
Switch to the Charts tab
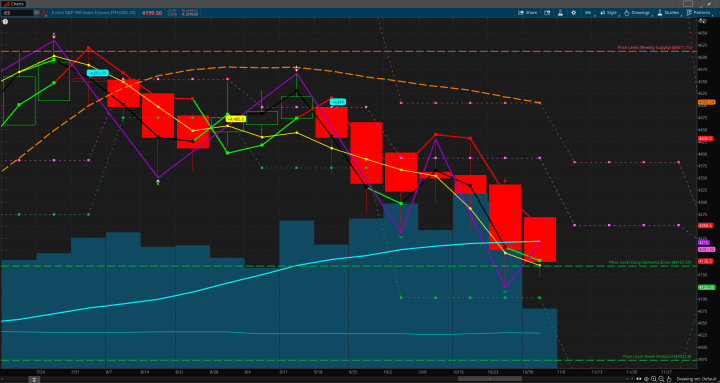(x=14, y=4)
